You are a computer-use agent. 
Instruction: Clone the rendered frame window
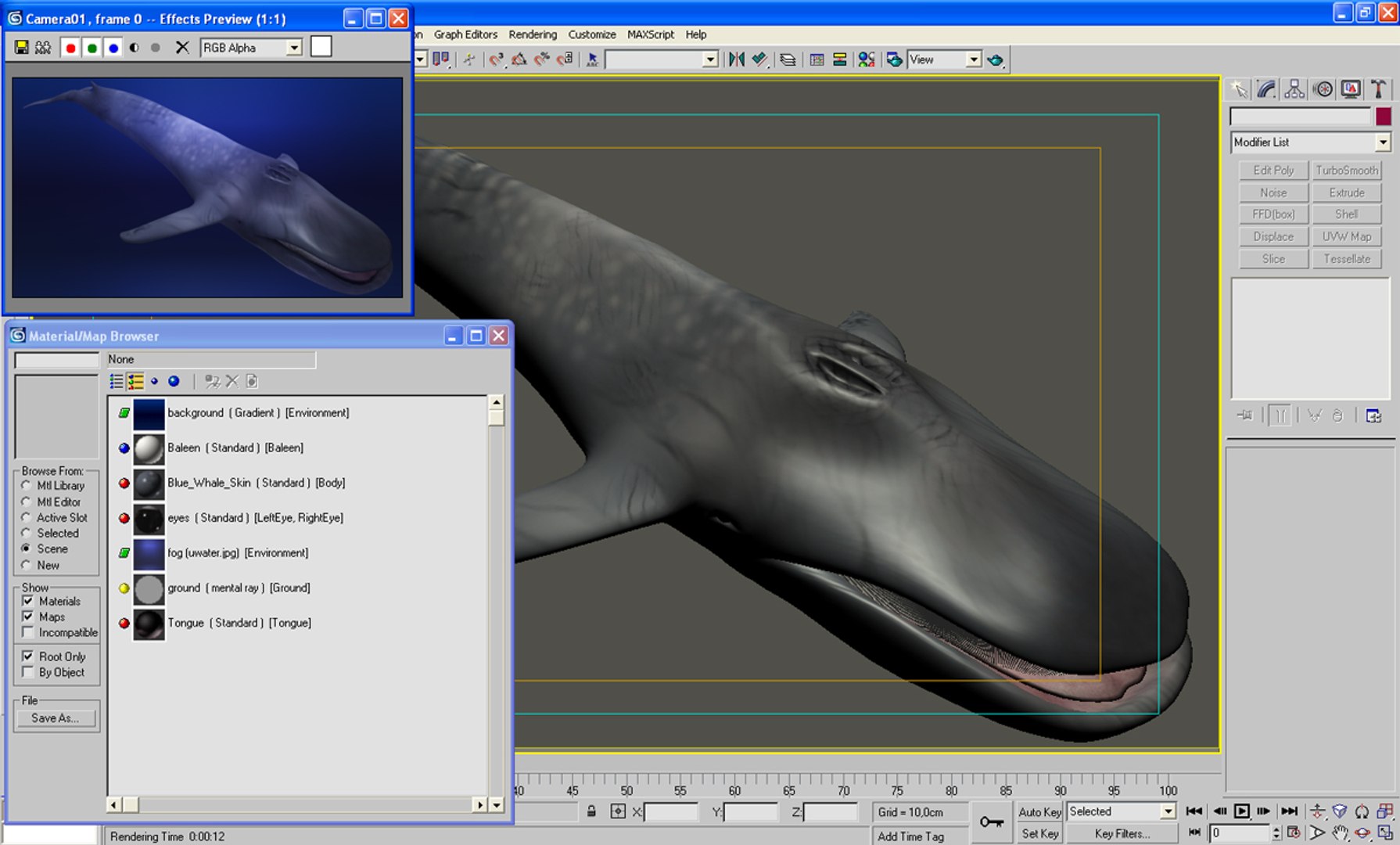pyautogui.click(x=43, y=48)
